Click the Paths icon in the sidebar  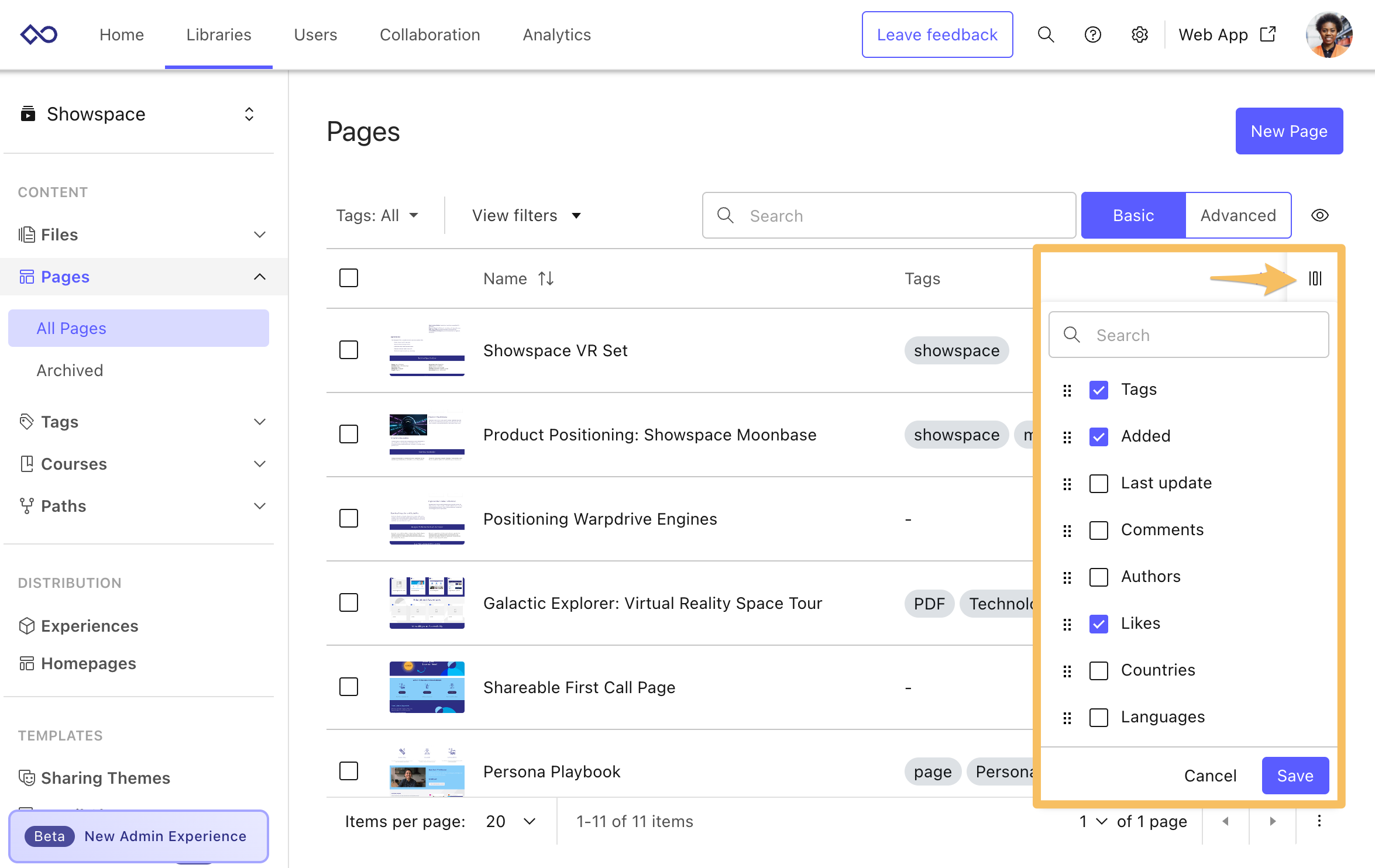point(26,505)
